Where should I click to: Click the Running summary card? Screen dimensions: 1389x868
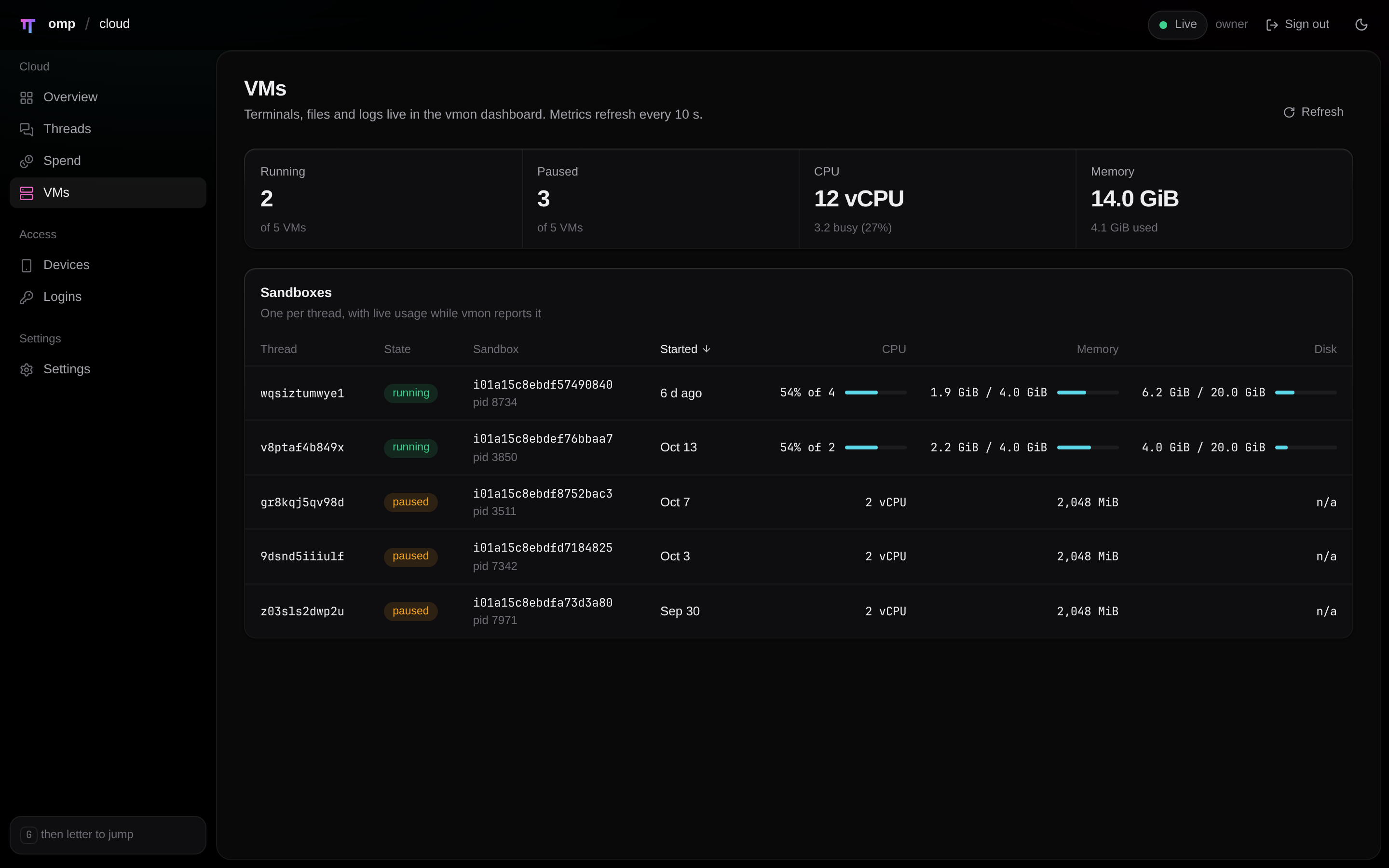pyautogui.click(x=383, y=199)
